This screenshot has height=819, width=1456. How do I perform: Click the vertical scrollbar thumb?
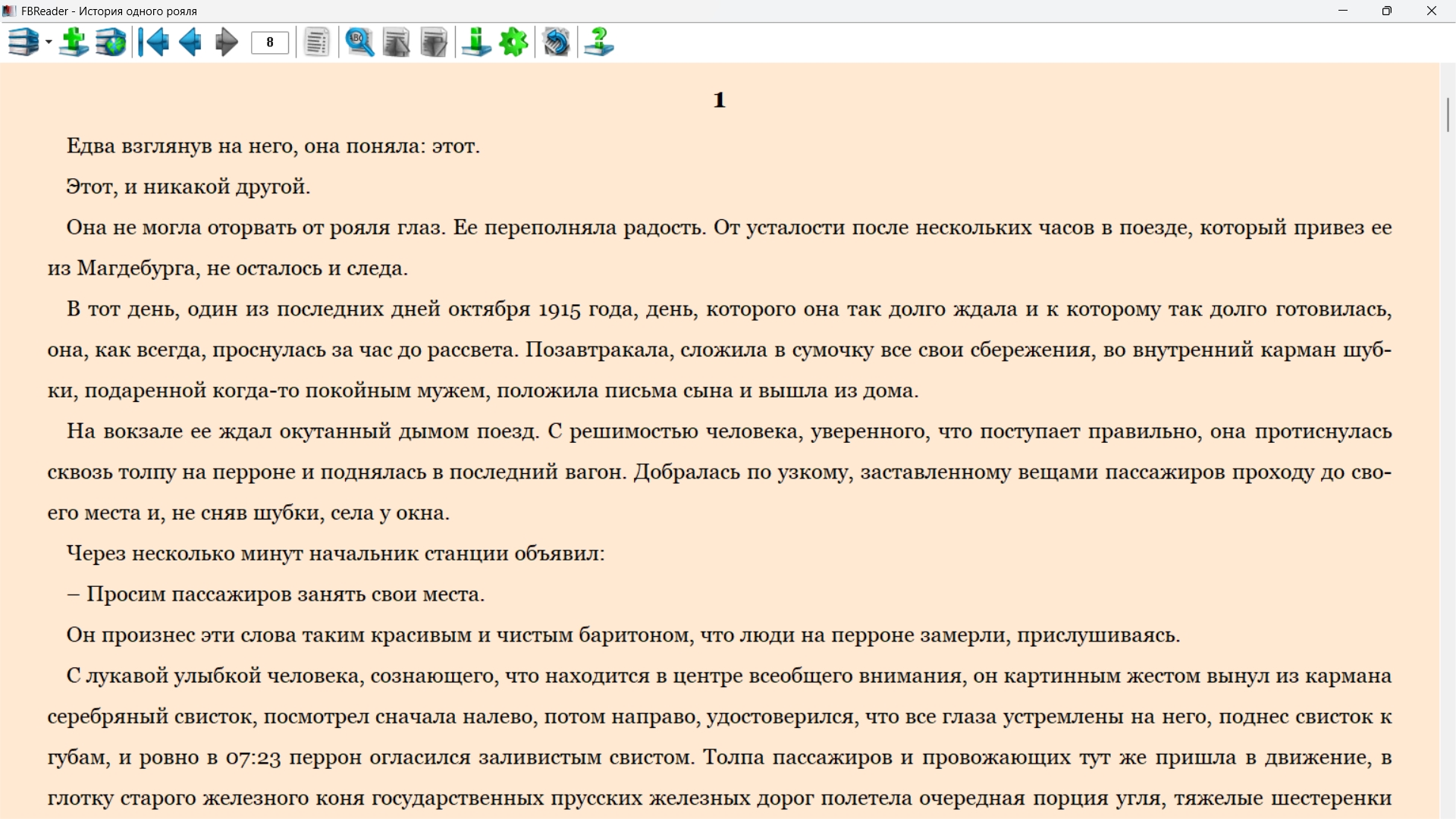(x=1448, y=115)
